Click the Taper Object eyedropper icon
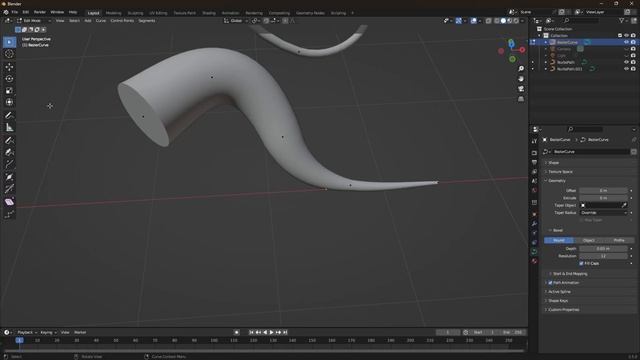640x360 pixels. (x=624, y=205)
